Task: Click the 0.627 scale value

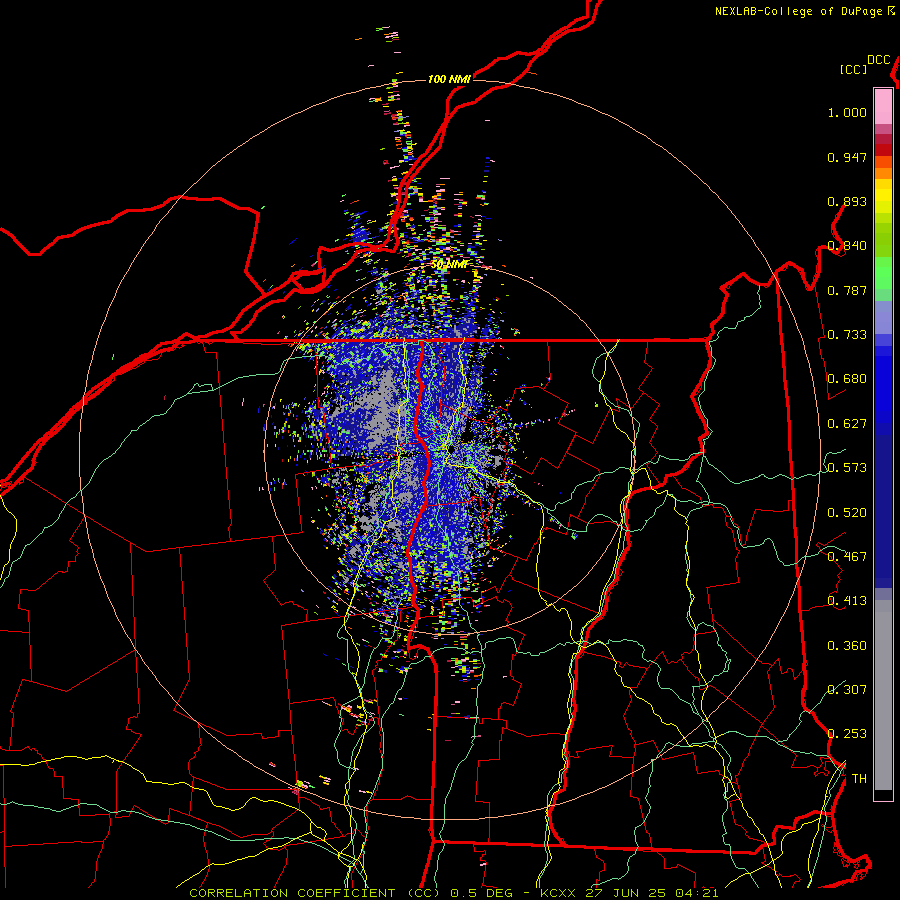Action: (847, 424)
